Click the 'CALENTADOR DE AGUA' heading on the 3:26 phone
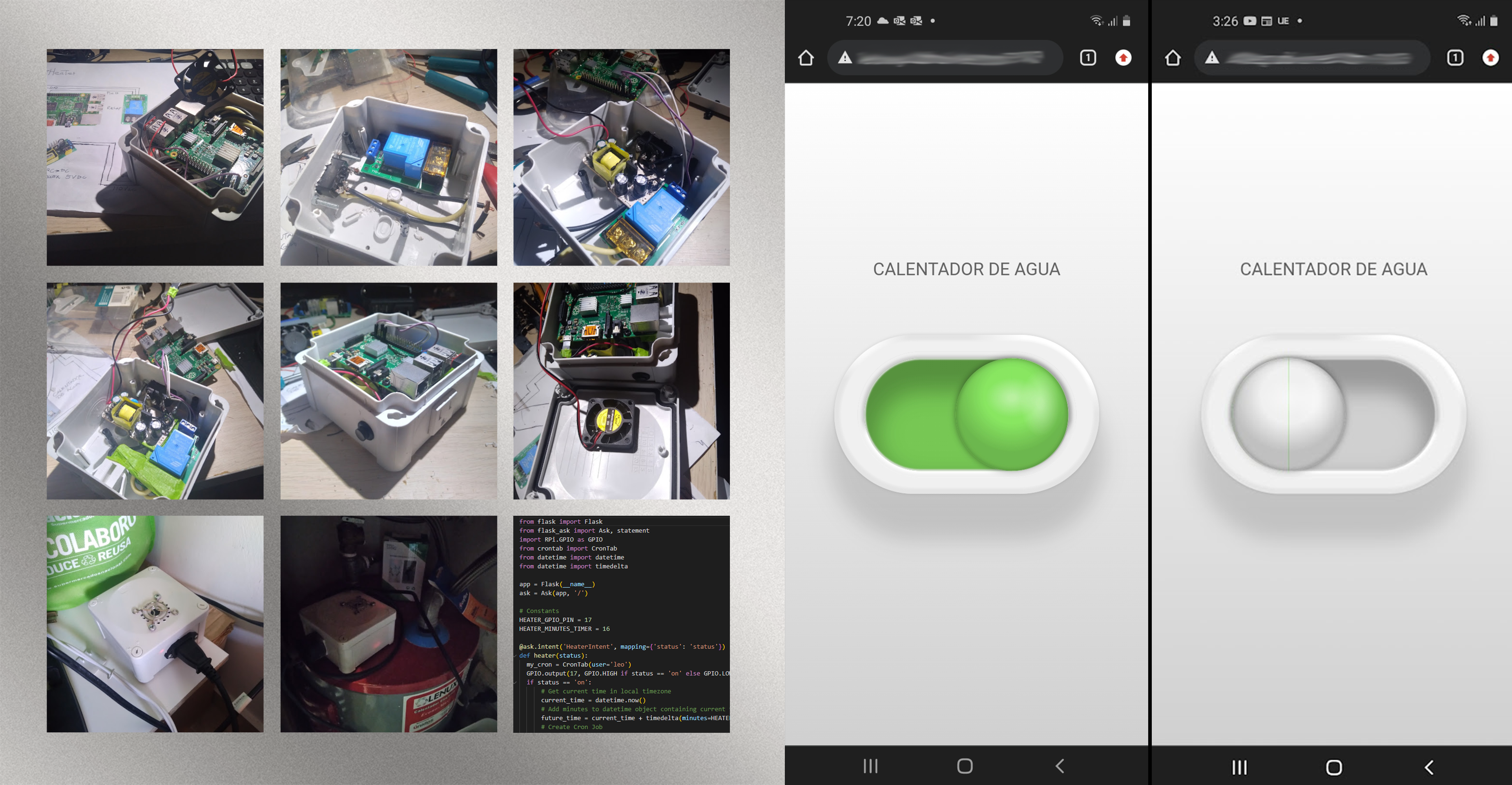 (1333, 269)
